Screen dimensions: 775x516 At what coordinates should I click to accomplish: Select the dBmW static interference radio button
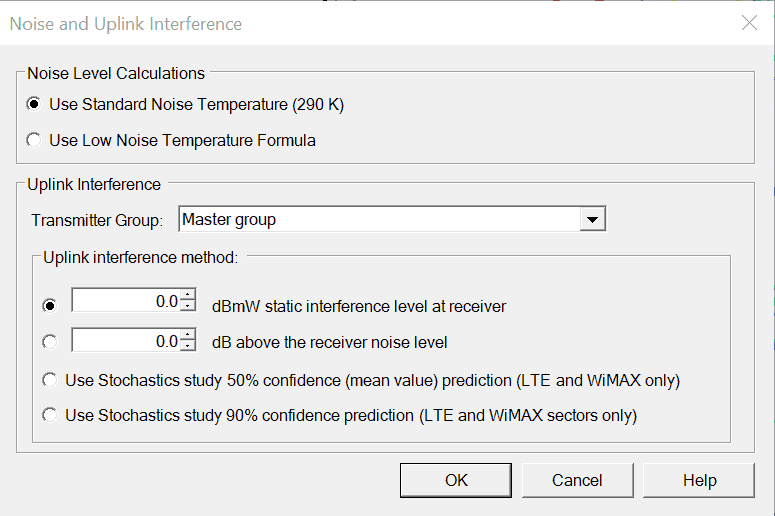pyautogui.click(x=50, y=305)
